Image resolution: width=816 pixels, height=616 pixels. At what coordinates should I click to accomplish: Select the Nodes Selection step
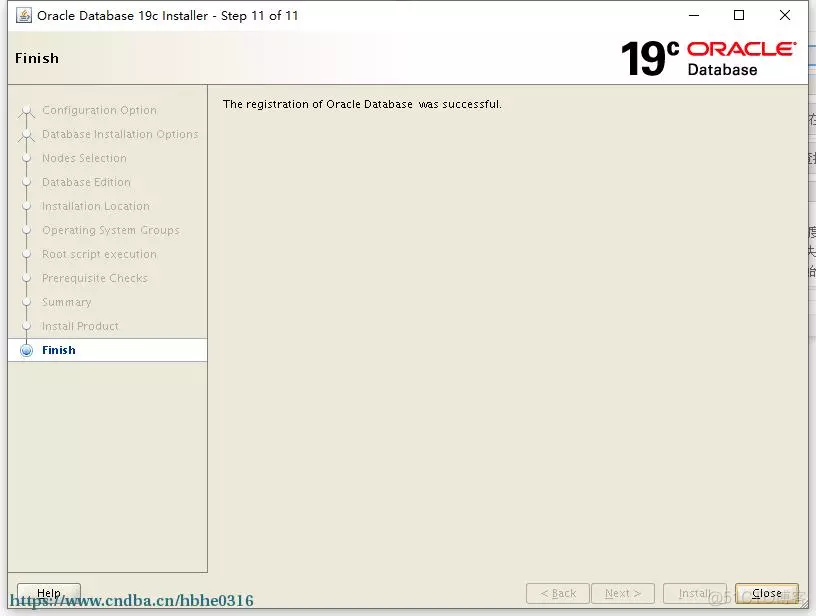[x=84, y=158]
